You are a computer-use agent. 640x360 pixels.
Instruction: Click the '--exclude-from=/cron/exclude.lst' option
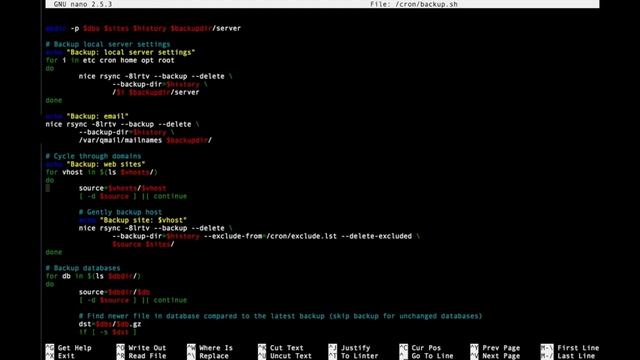[270, 236]
